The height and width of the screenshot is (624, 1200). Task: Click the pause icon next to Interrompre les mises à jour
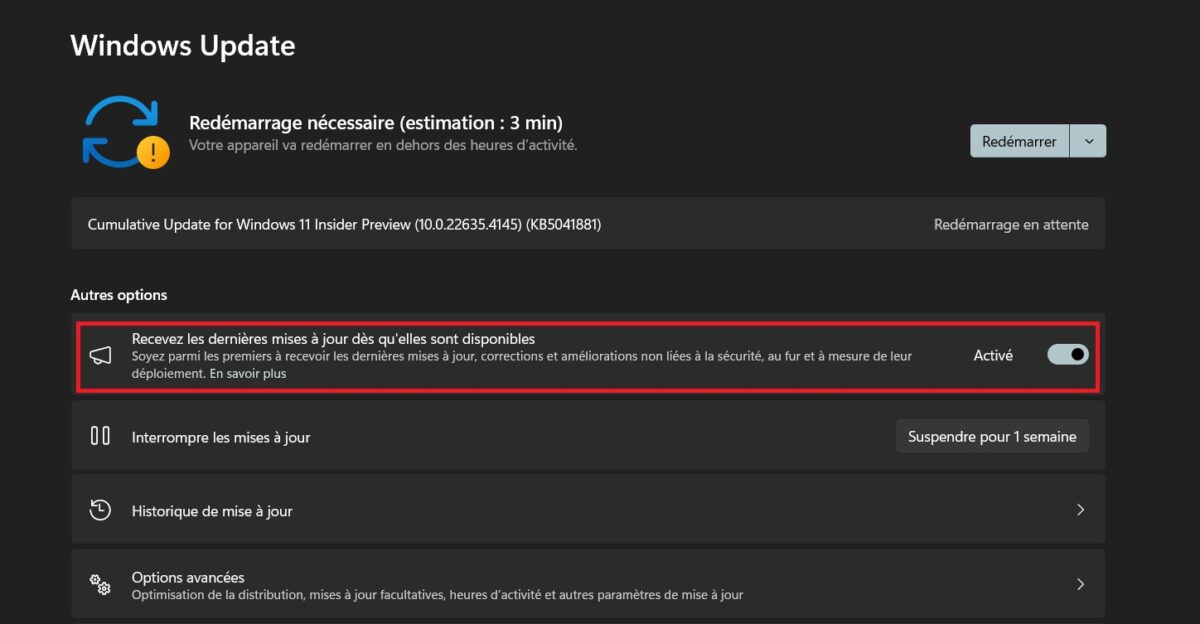click(100, 436)
